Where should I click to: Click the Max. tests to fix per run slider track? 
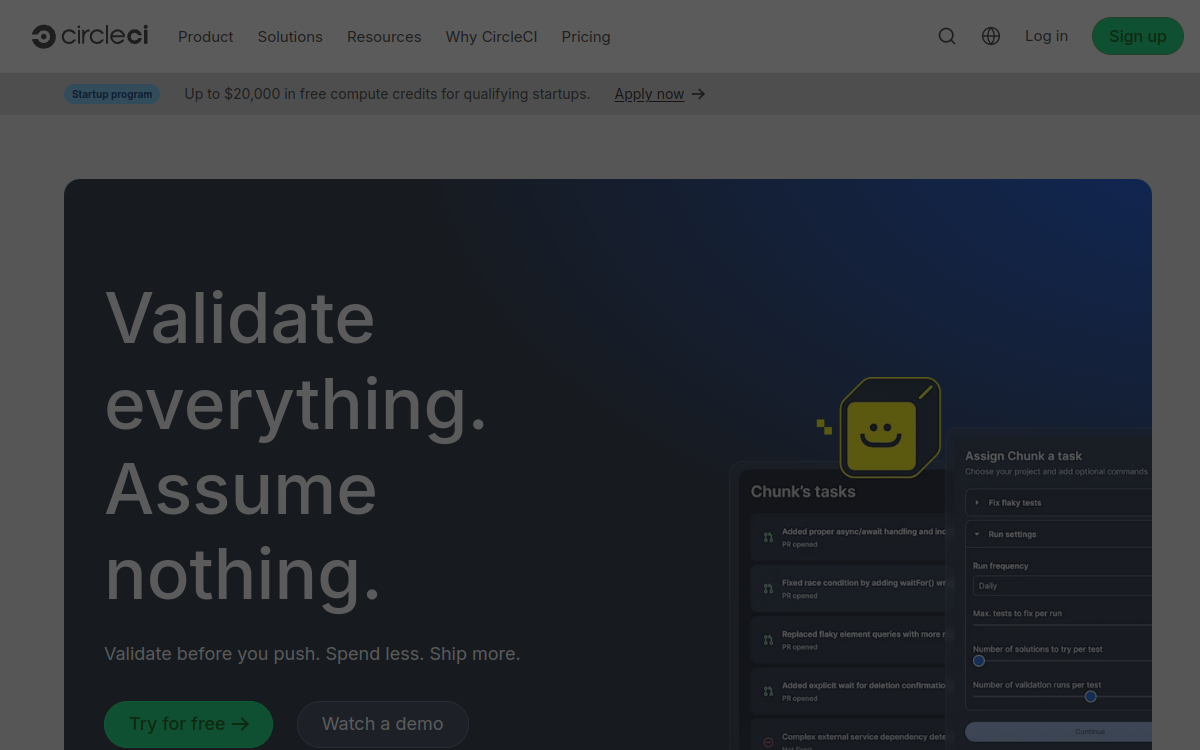click(1062, 625)
